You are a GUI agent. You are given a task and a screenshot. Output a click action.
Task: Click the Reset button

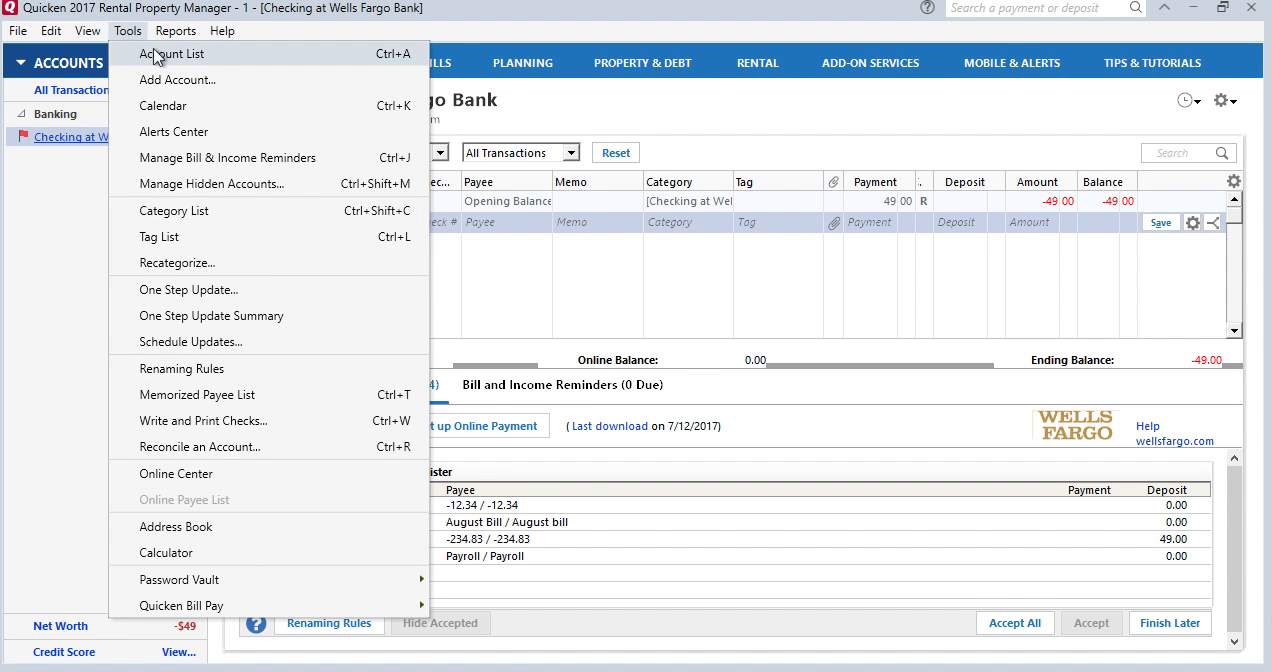[616, 153]
